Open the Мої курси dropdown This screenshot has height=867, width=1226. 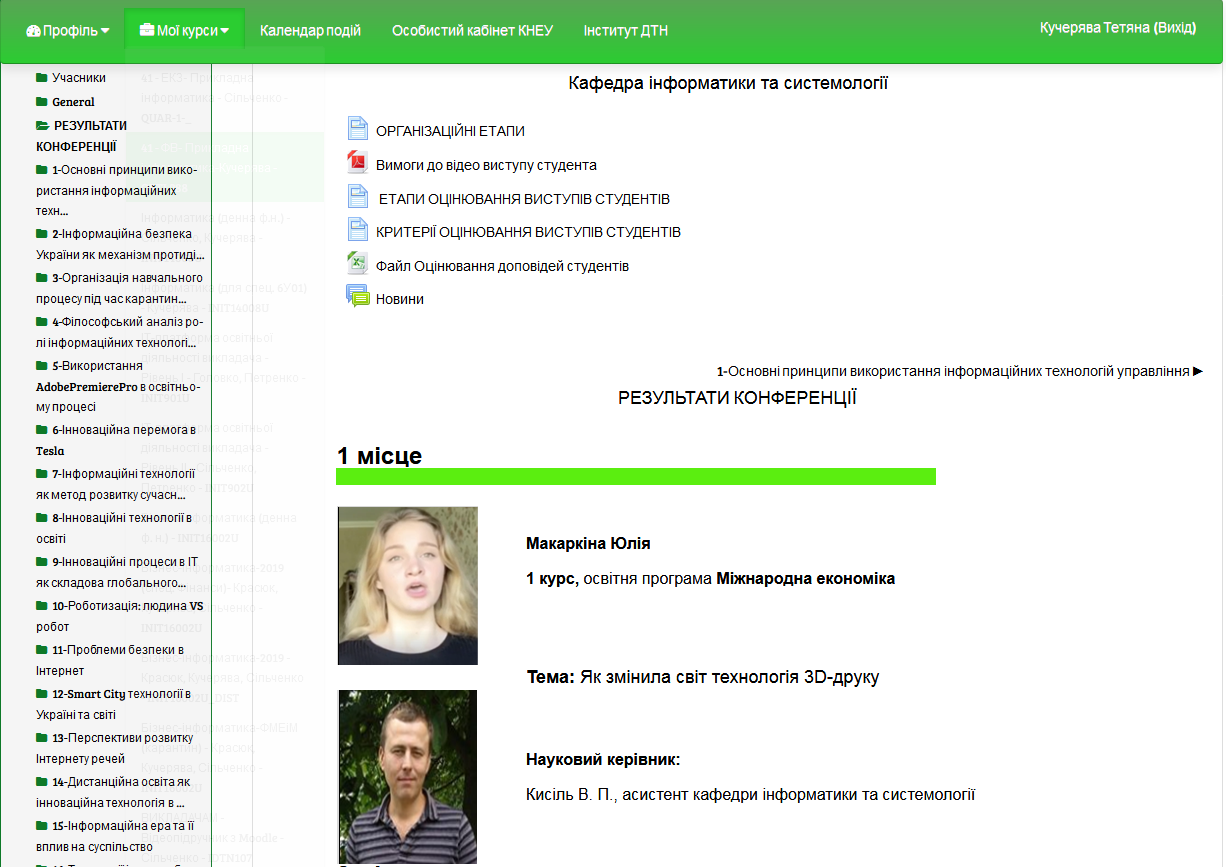click(185, 31)
